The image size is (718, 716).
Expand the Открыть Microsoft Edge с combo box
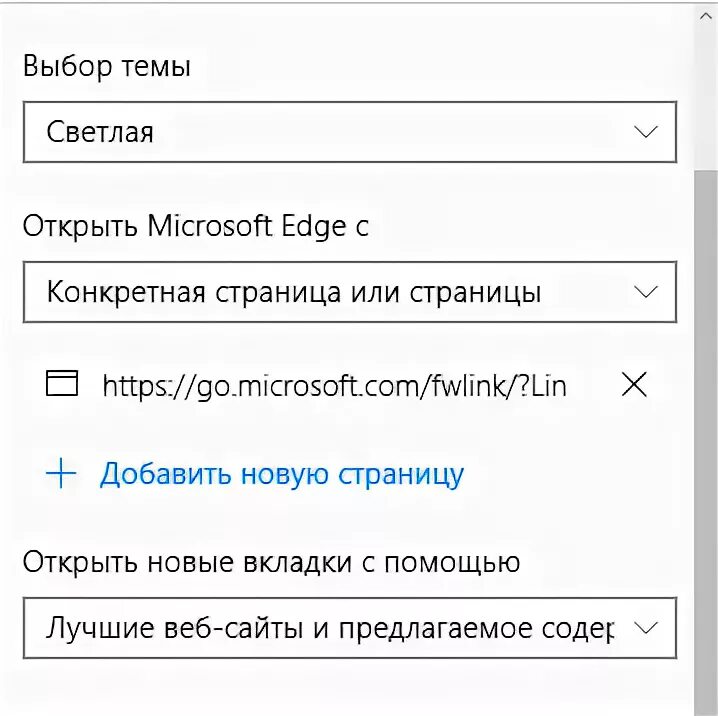[x=349, y=293]
